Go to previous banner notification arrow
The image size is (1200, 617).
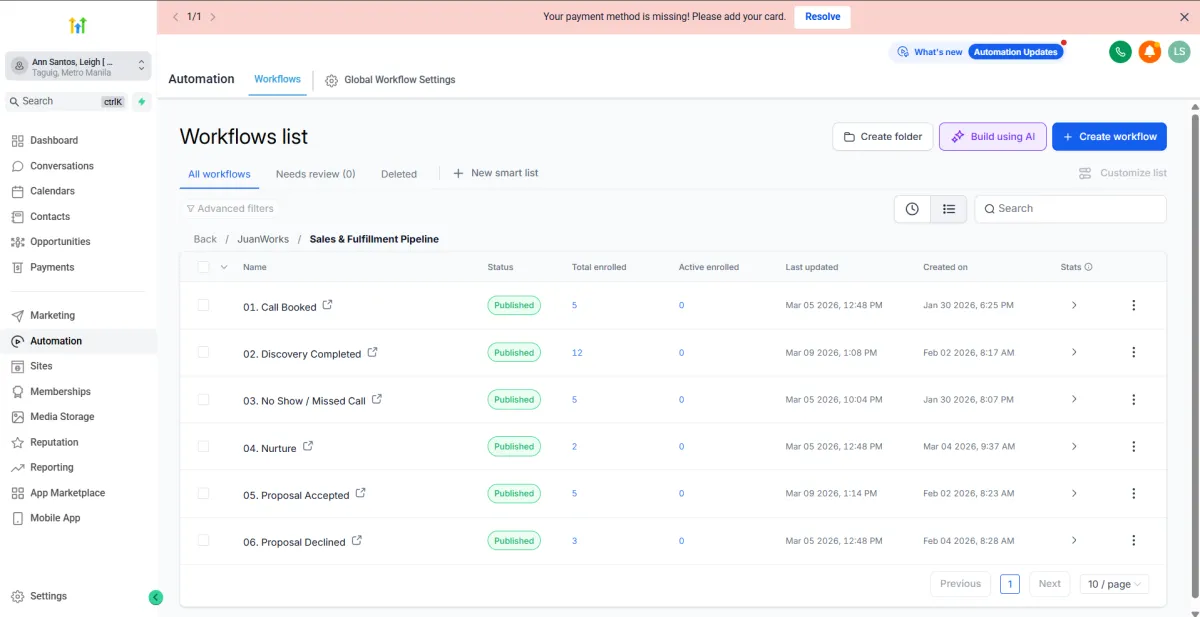(176, 17)
